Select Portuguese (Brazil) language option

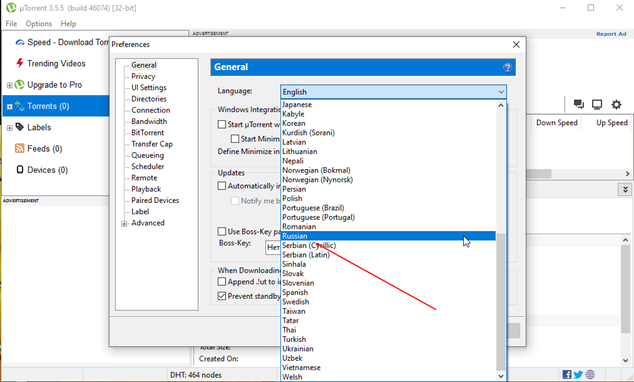[x=388, y=208]
